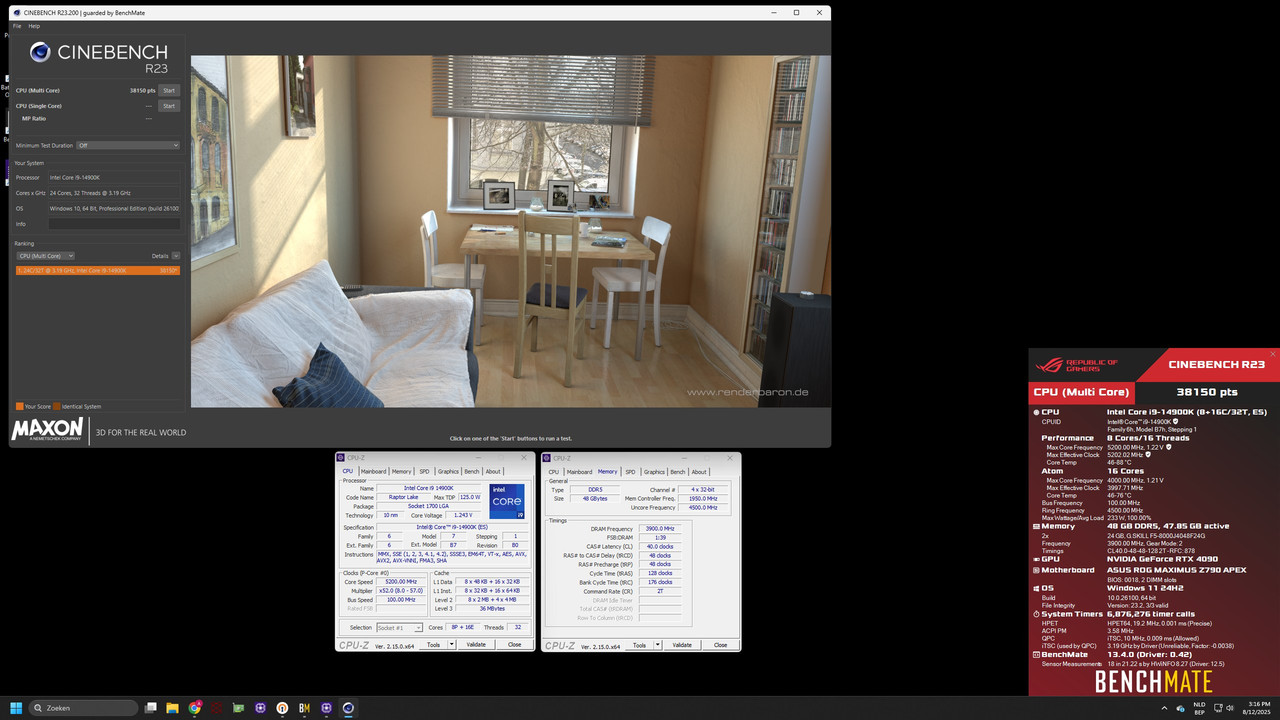Click Tools button in right CPU-Z window
This screenshot has height=720, width=1280.
pyautogui.click(x=639, y=645)
